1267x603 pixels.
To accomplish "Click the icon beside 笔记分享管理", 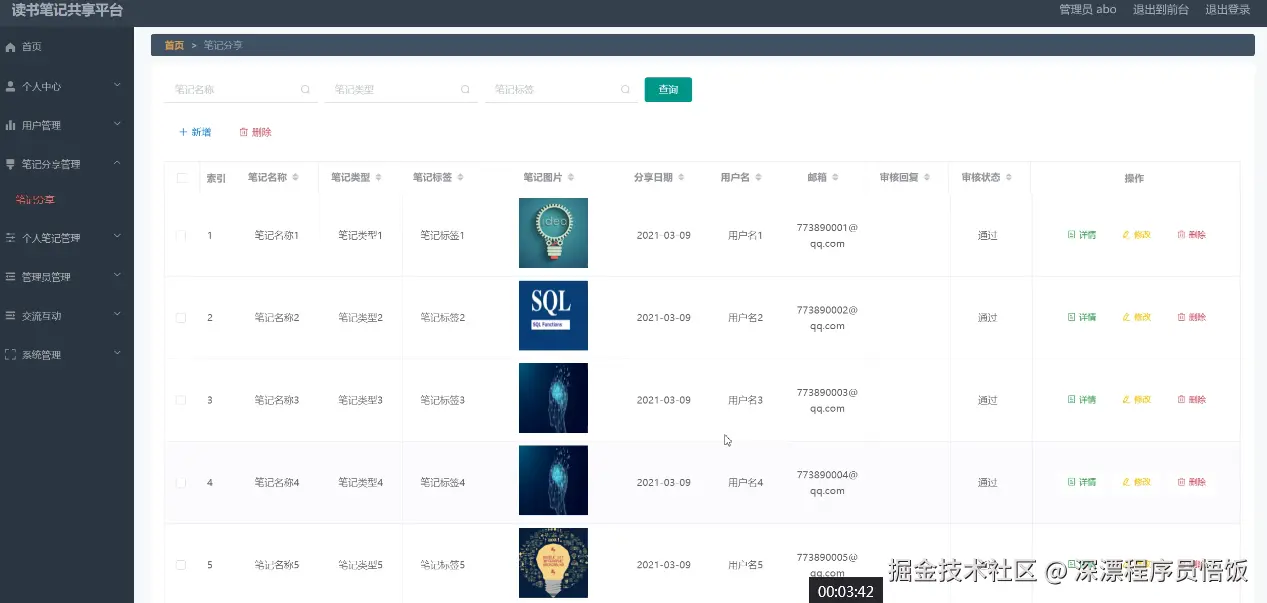I will pos(11,163).
